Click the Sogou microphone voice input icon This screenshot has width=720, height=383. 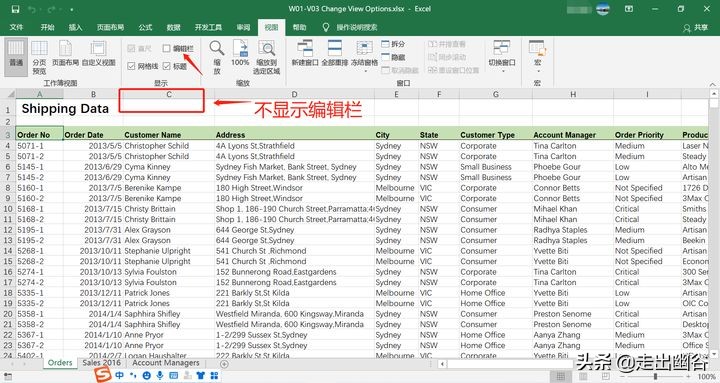160,375
